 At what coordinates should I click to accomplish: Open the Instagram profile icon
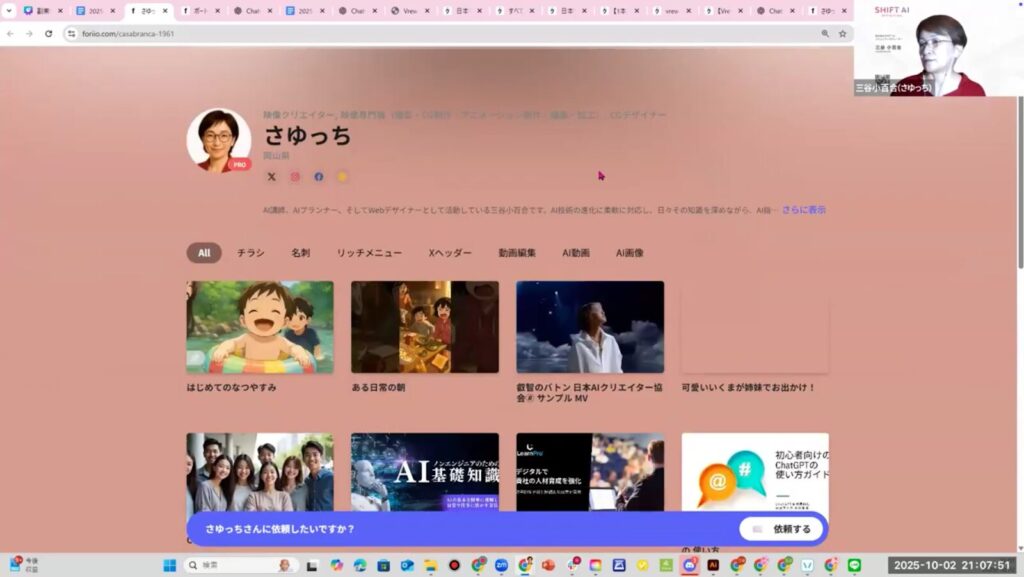(295, 177)
